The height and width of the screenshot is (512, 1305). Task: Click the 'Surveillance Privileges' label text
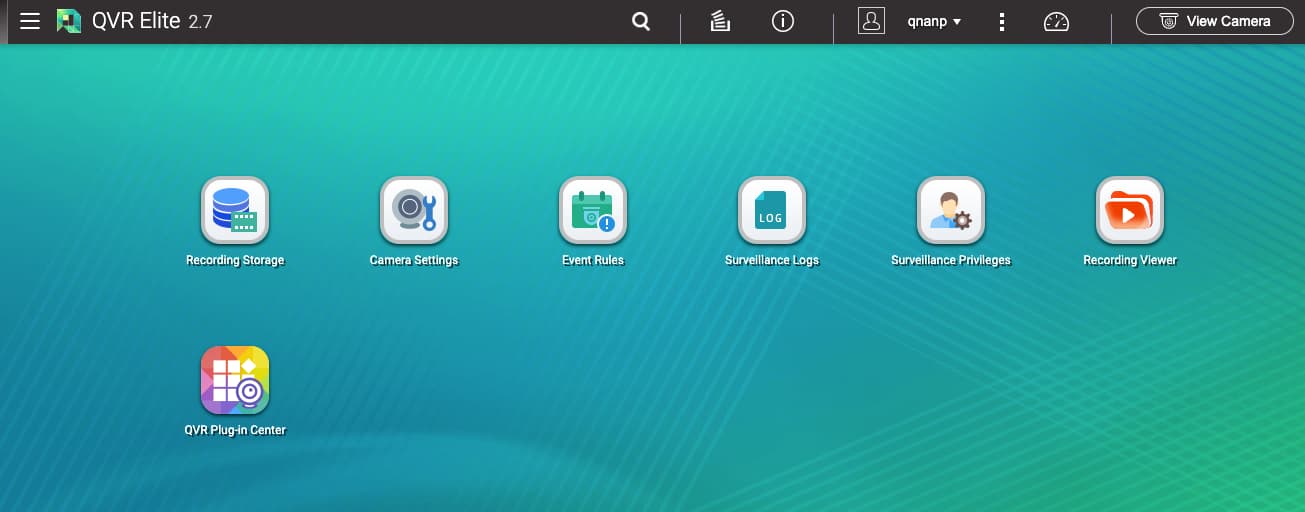point(951,260)
